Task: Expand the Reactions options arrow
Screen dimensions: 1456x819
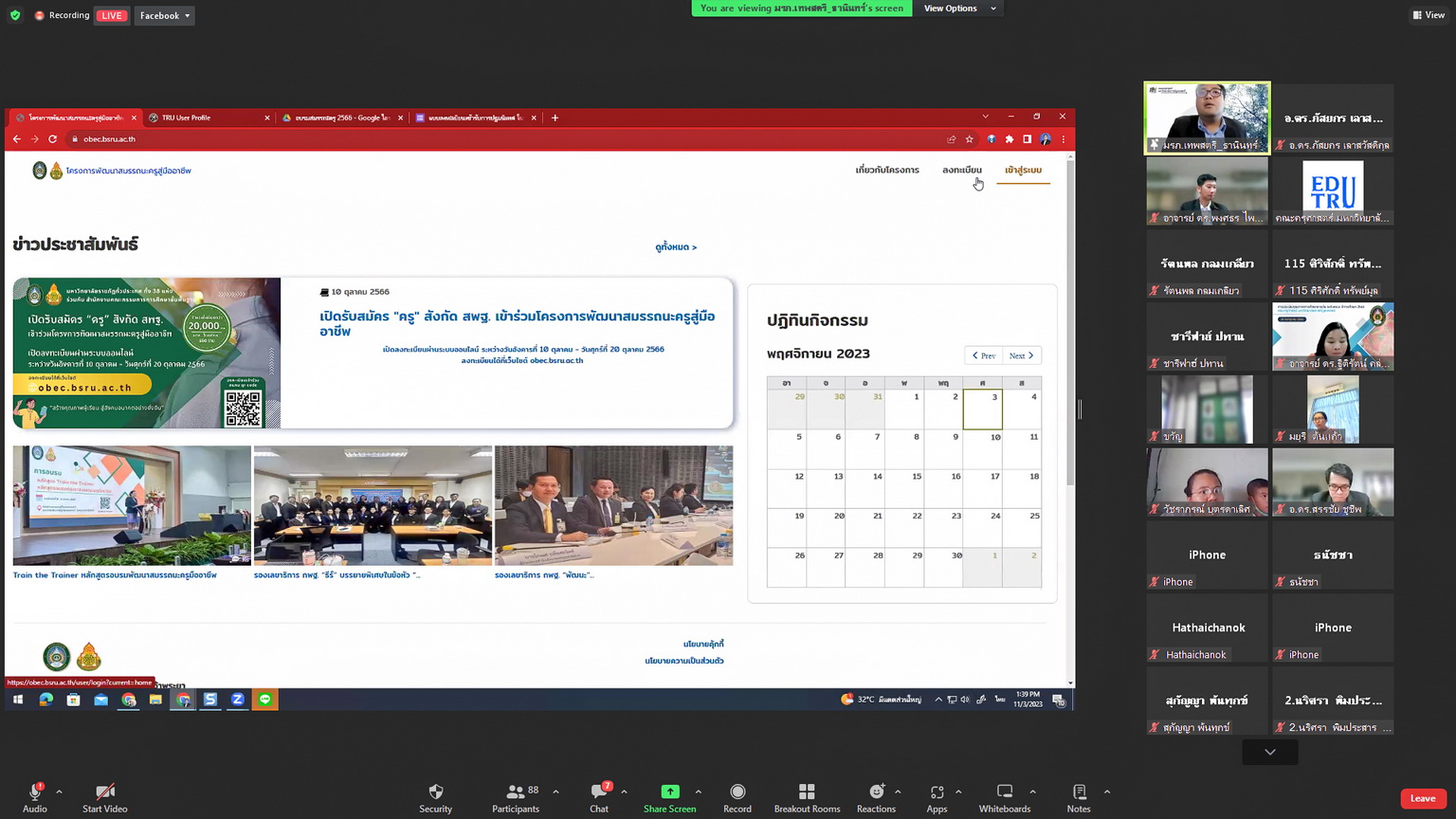Action: click(898, 792)
